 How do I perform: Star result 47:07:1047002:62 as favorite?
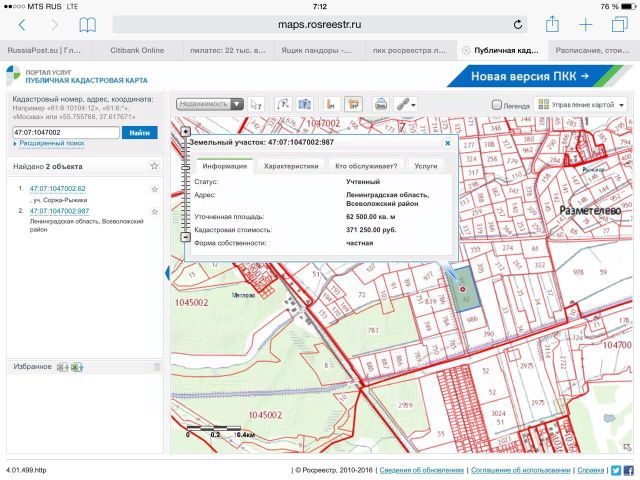[155, 189]
